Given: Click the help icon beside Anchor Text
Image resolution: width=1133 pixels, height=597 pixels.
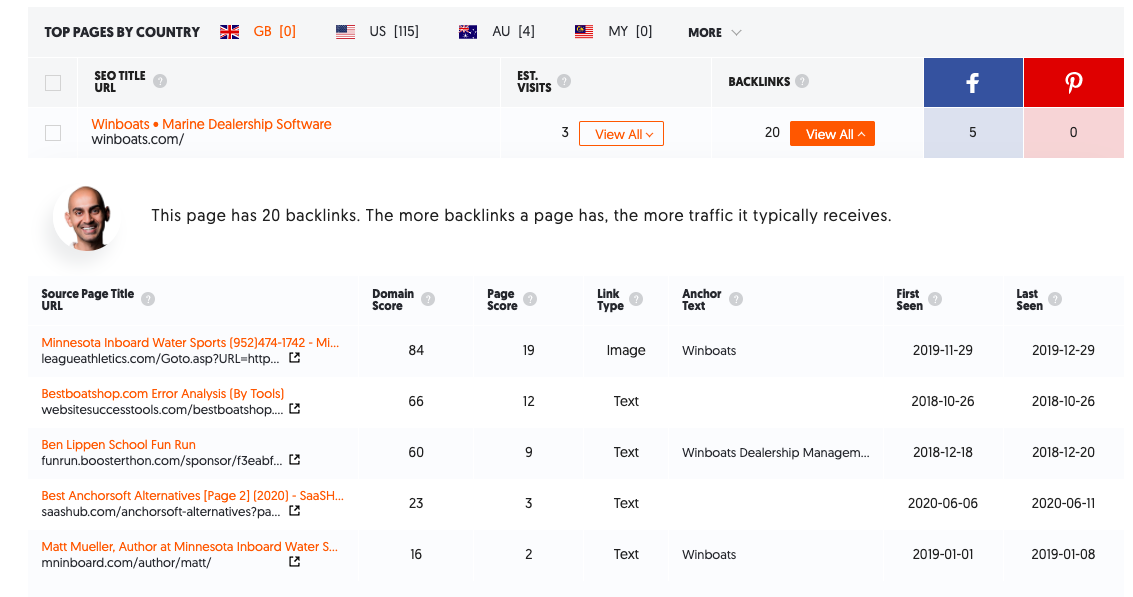Looking at the screenshot, I should click(736, 298).
